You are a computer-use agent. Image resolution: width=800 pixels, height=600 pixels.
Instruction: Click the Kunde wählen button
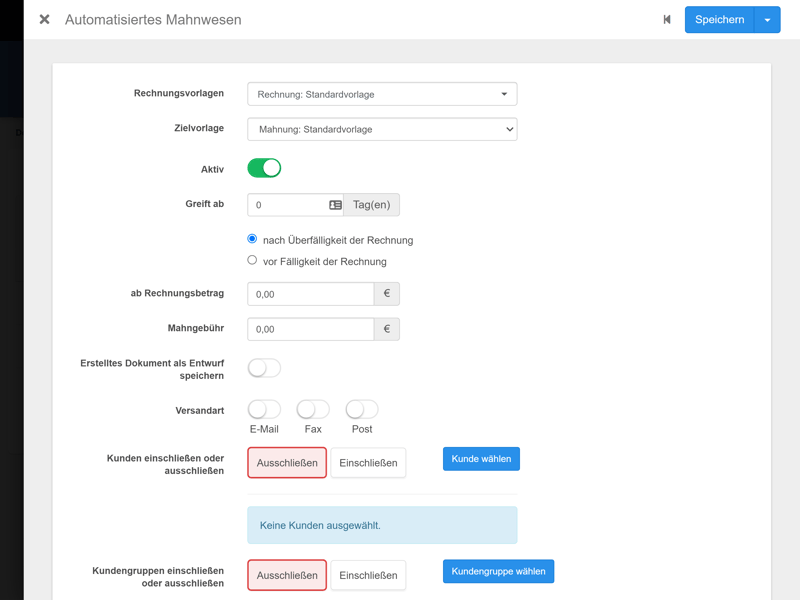(481, 459)
